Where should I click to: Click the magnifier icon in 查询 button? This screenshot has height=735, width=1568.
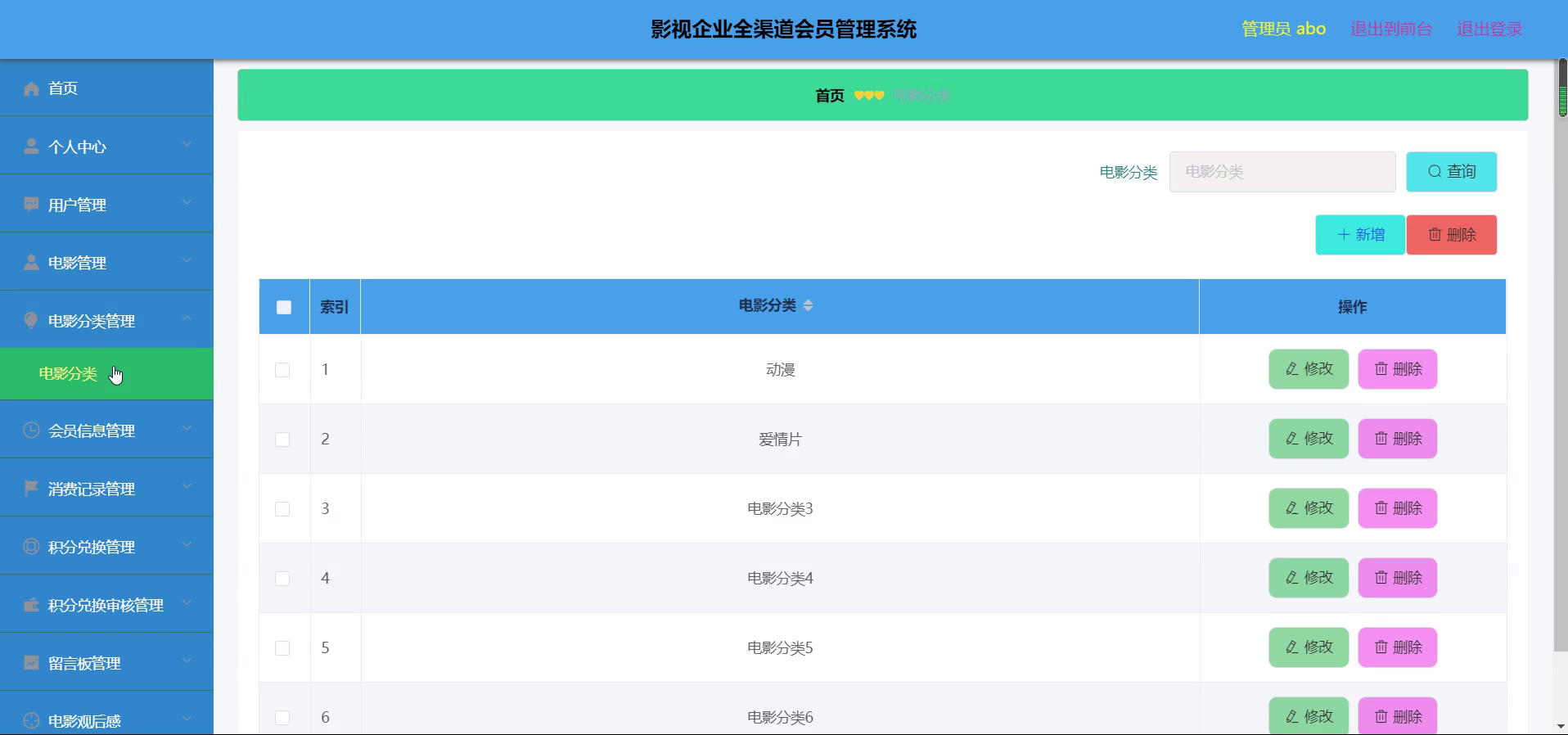(x=1435, y=172)
